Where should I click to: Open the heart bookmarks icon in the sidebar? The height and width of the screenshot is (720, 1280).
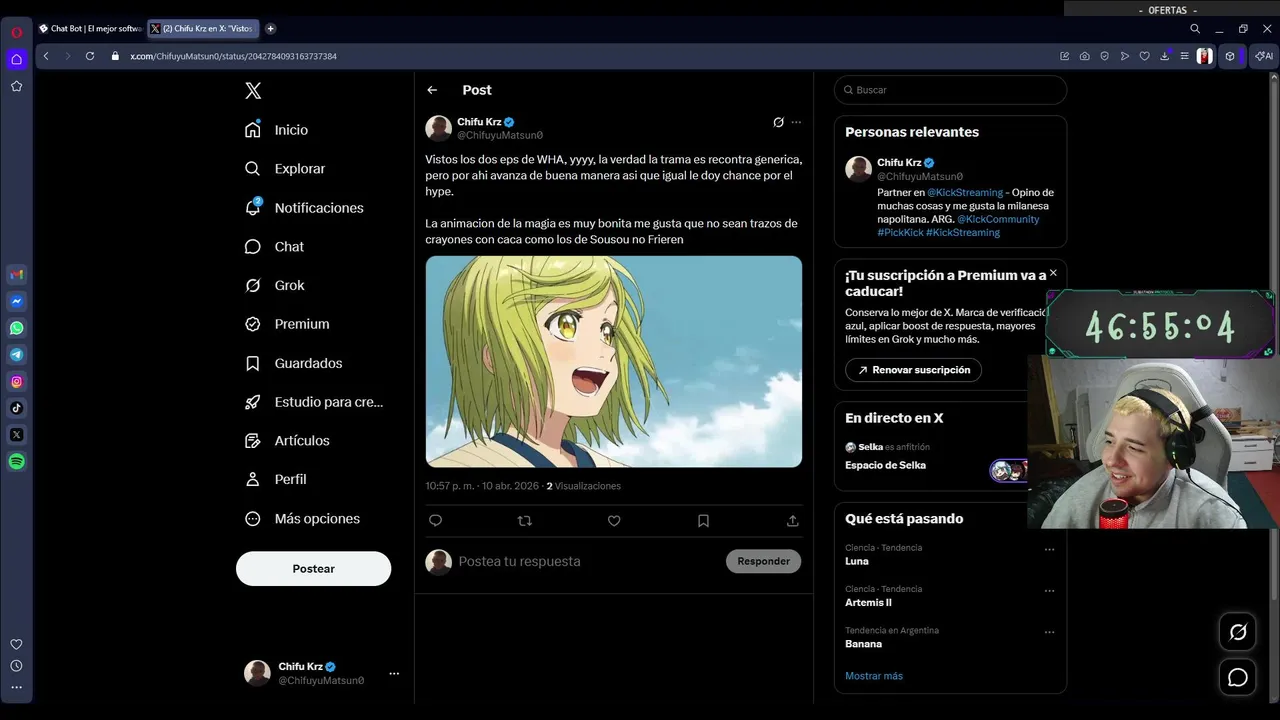point(17,645)
